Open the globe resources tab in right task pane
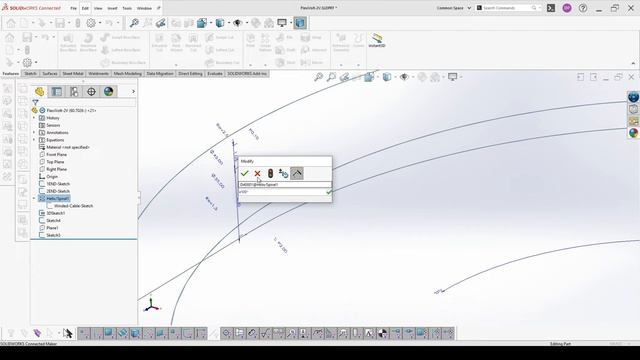 coord(633,97)
